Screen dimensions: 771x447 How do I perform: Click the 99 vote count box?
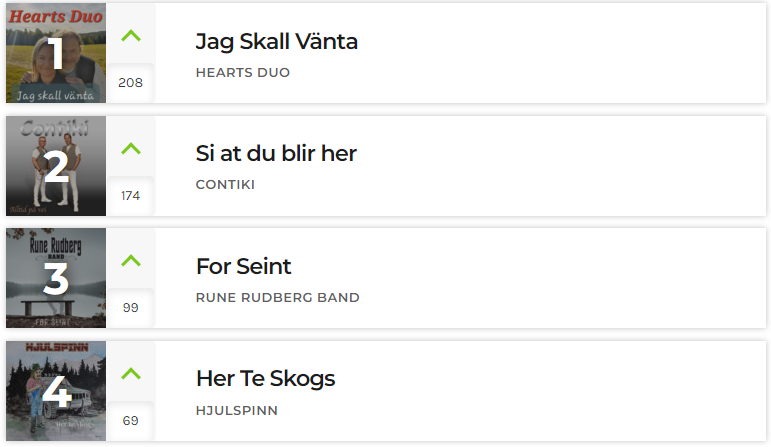coord(130,308)
